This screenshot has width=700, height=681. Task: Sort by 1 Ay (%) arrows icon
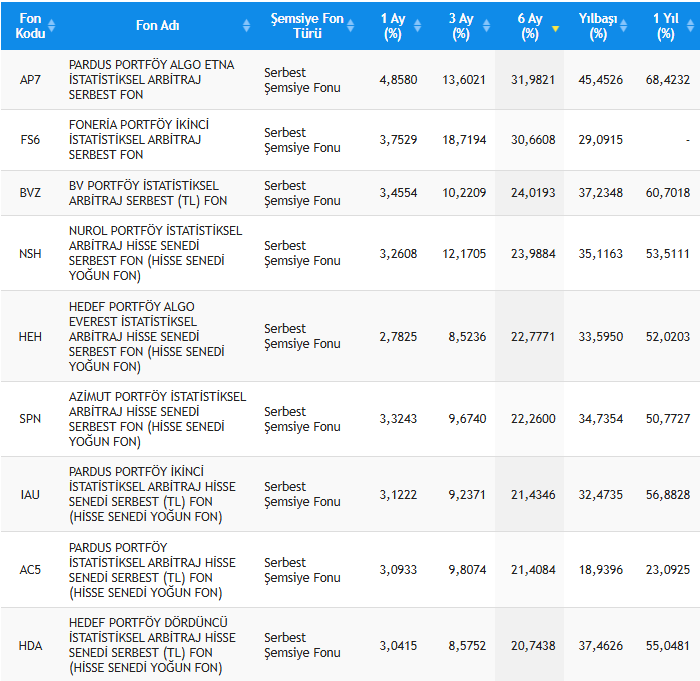pyautogui.click(x=417, y=25)
